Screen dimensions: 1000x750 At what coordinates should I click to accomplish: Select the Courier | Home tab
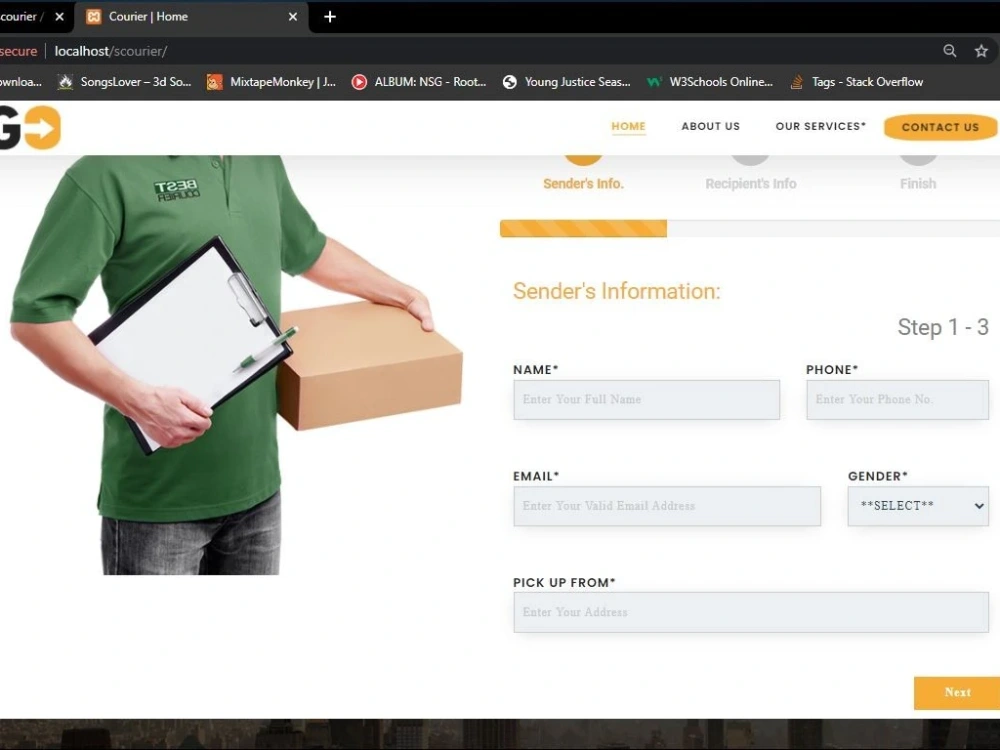click(191, 17)
